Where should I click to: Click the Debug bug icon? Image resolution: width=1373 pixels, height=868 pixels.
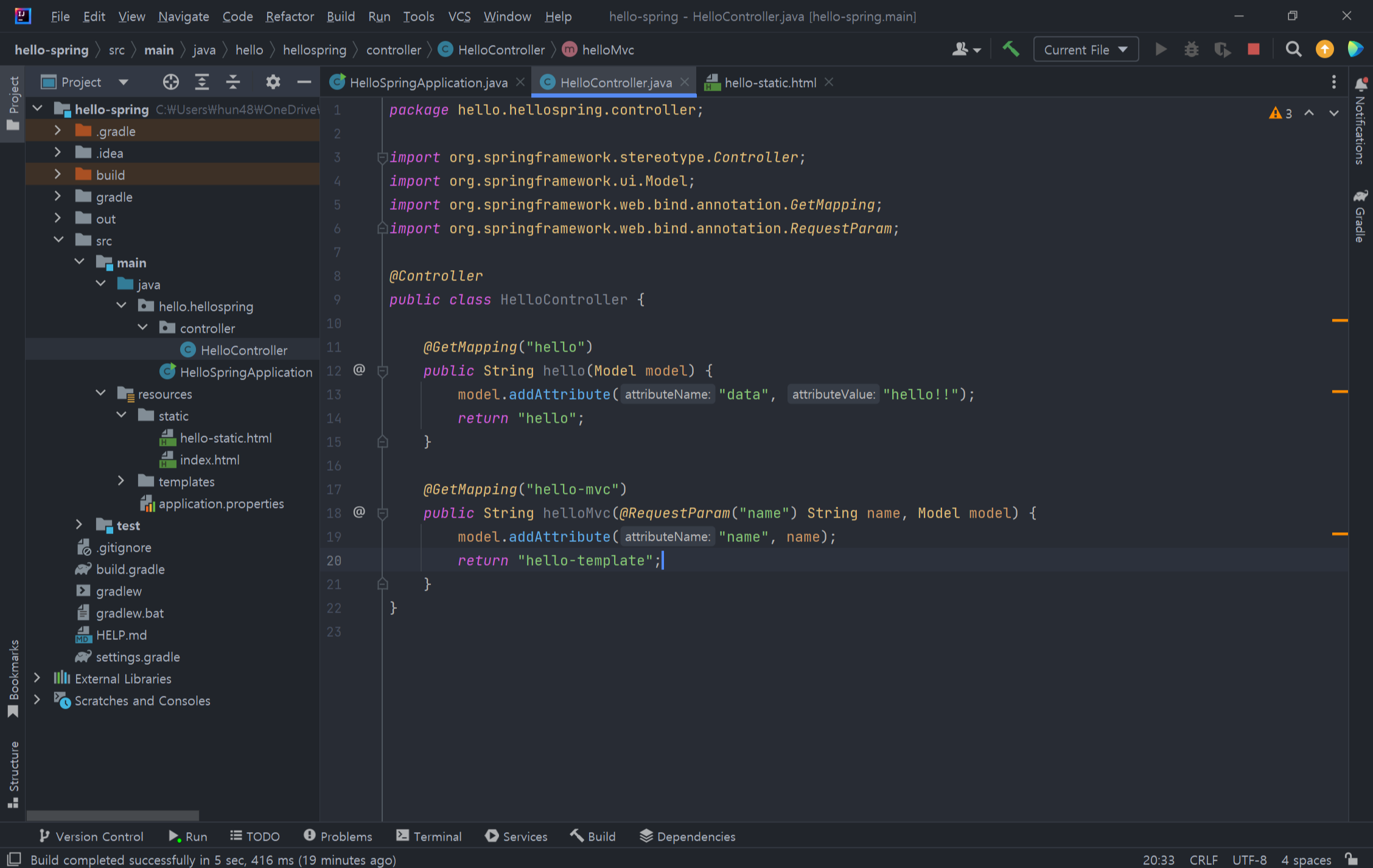1191,49
